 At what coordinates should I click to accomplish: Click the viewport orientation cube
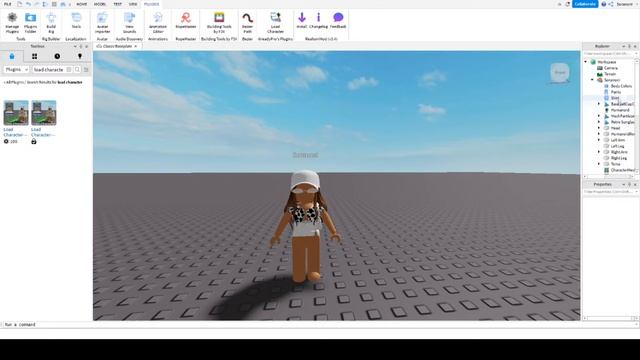pyautogui.click(x=560, y=73)
